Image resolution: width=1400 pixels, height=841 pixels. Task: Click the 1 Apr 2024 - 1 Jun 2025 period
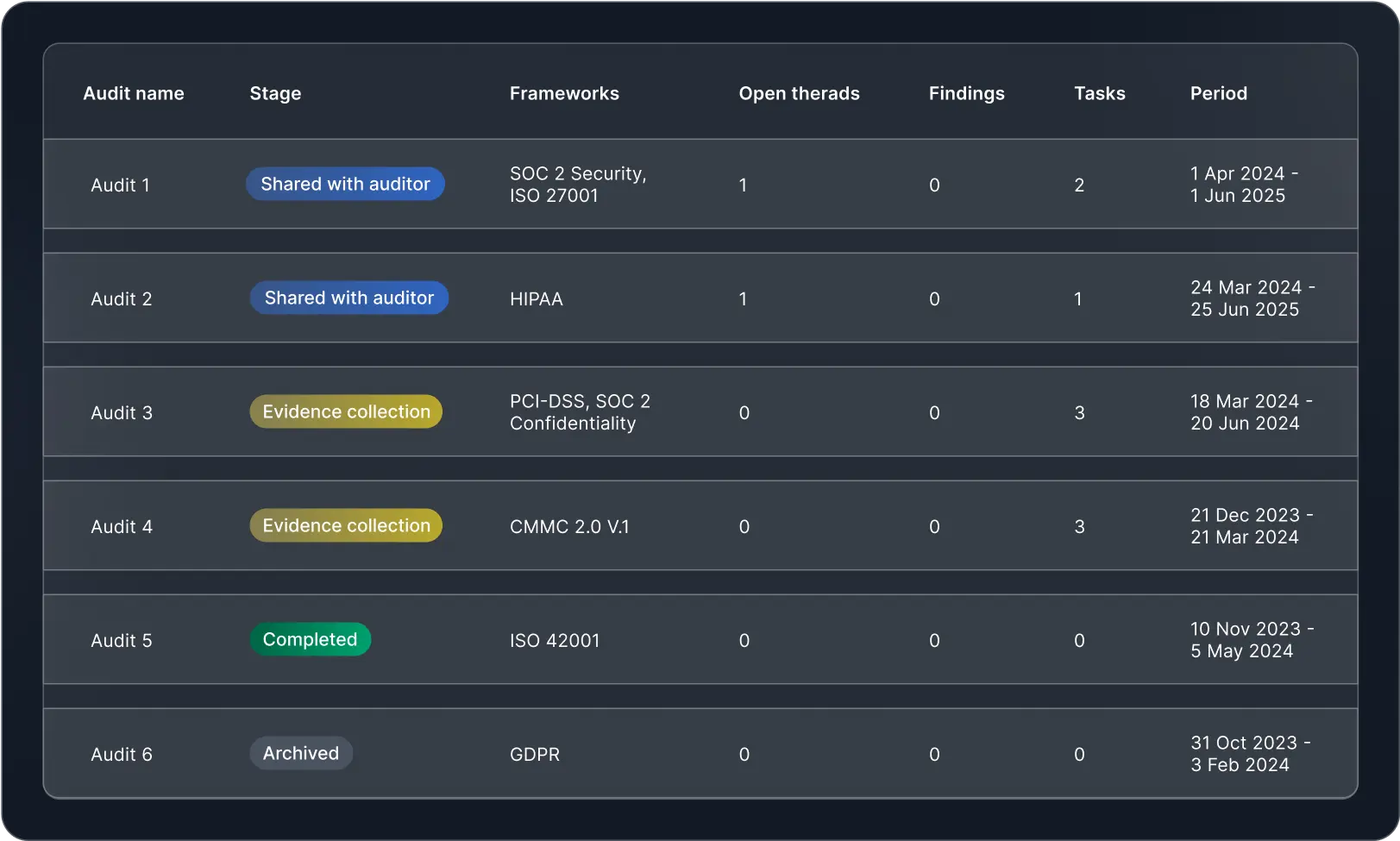[x=1244, y=185]
